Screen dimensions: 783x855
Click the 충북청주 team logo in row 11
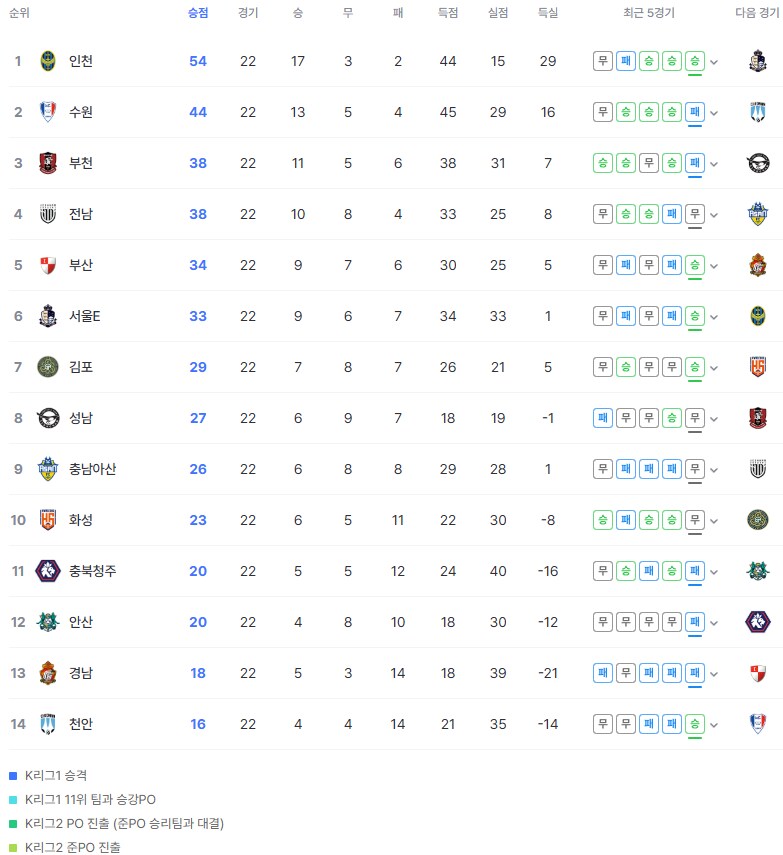coord(48,571)
